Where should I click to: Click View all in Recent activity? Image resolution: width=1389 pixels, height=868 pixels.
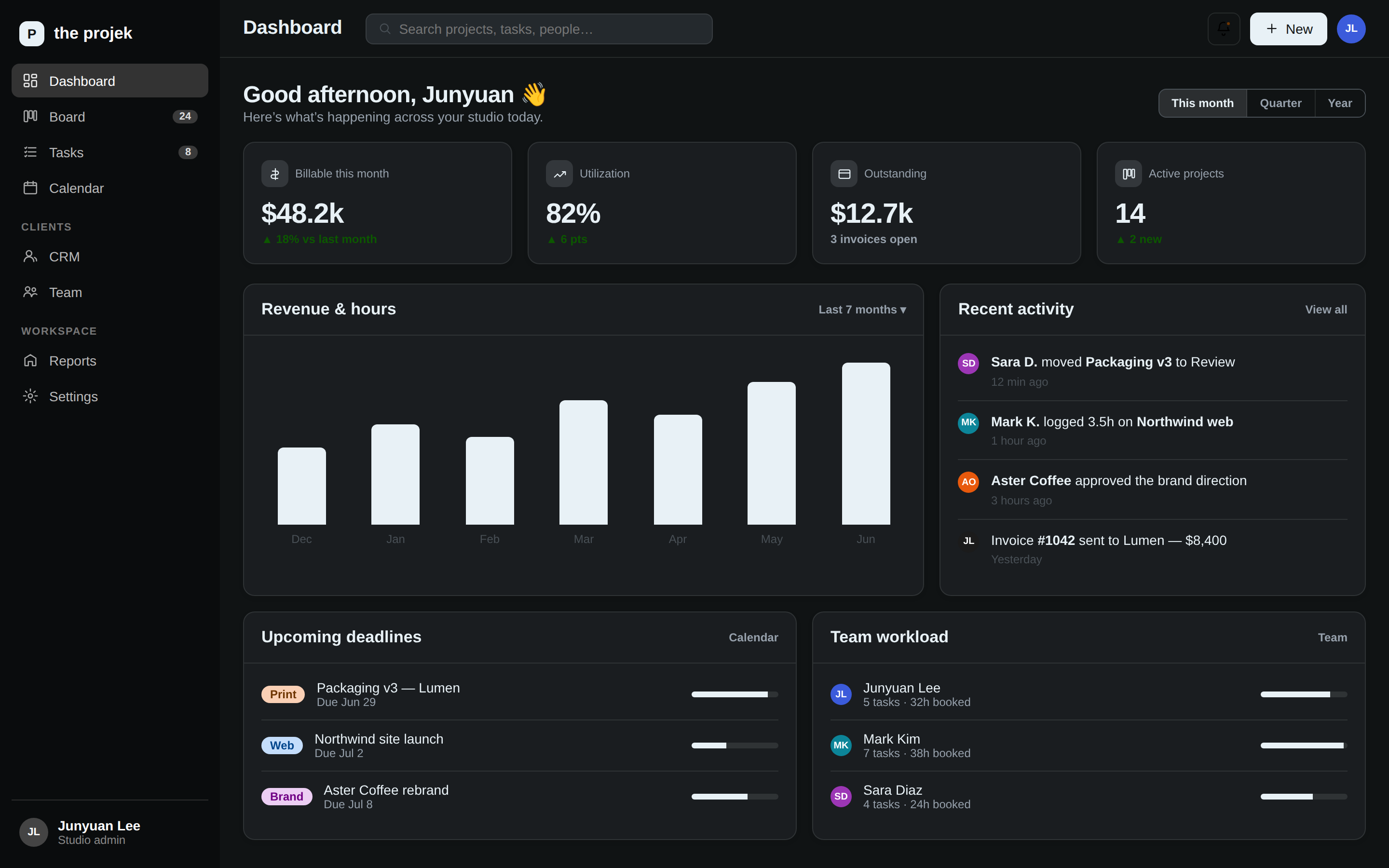[1326, 310]
